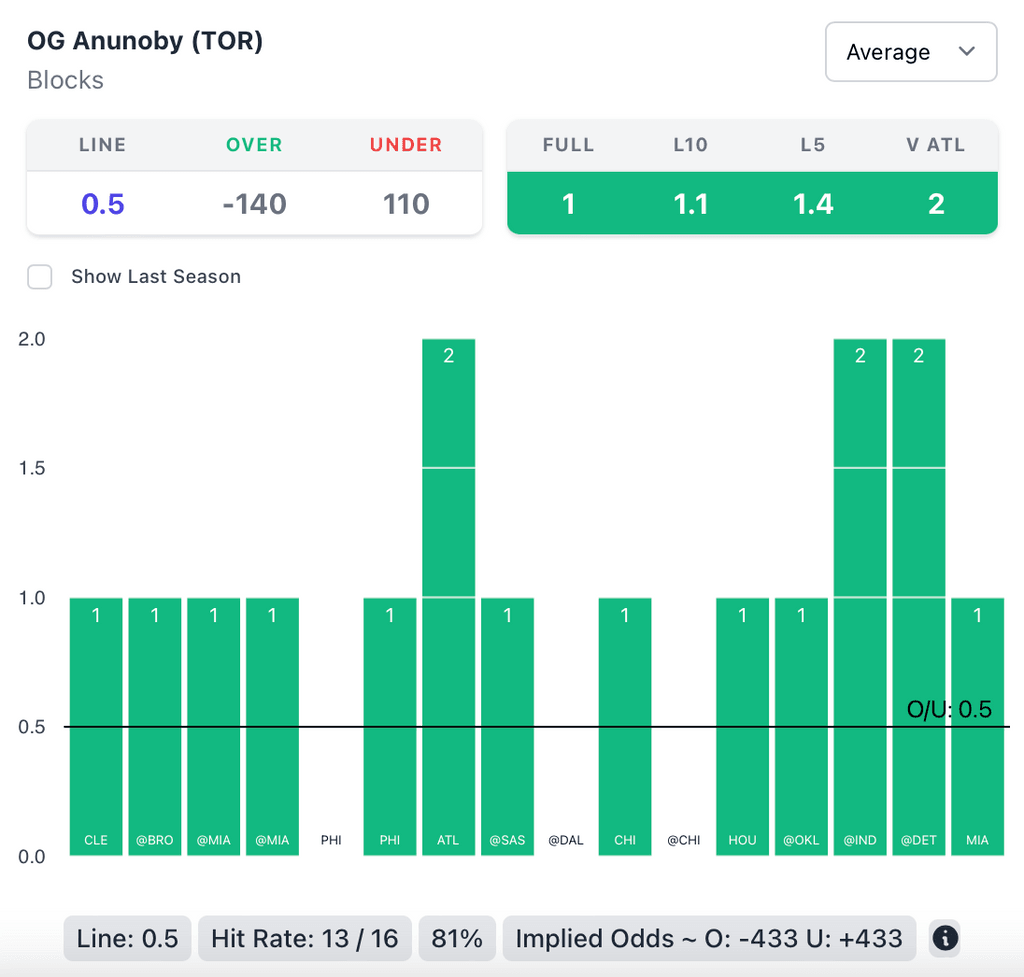The image size is (1024, 977).
Task: Select the L5 stat column header
Action: click(x=813, y=144)
